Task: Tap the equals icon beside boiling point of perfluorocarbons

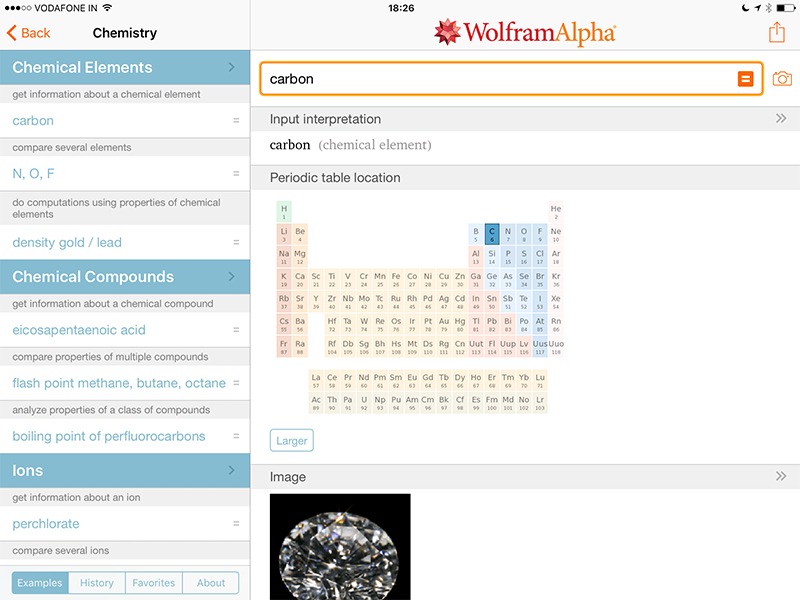Action: 236,436
